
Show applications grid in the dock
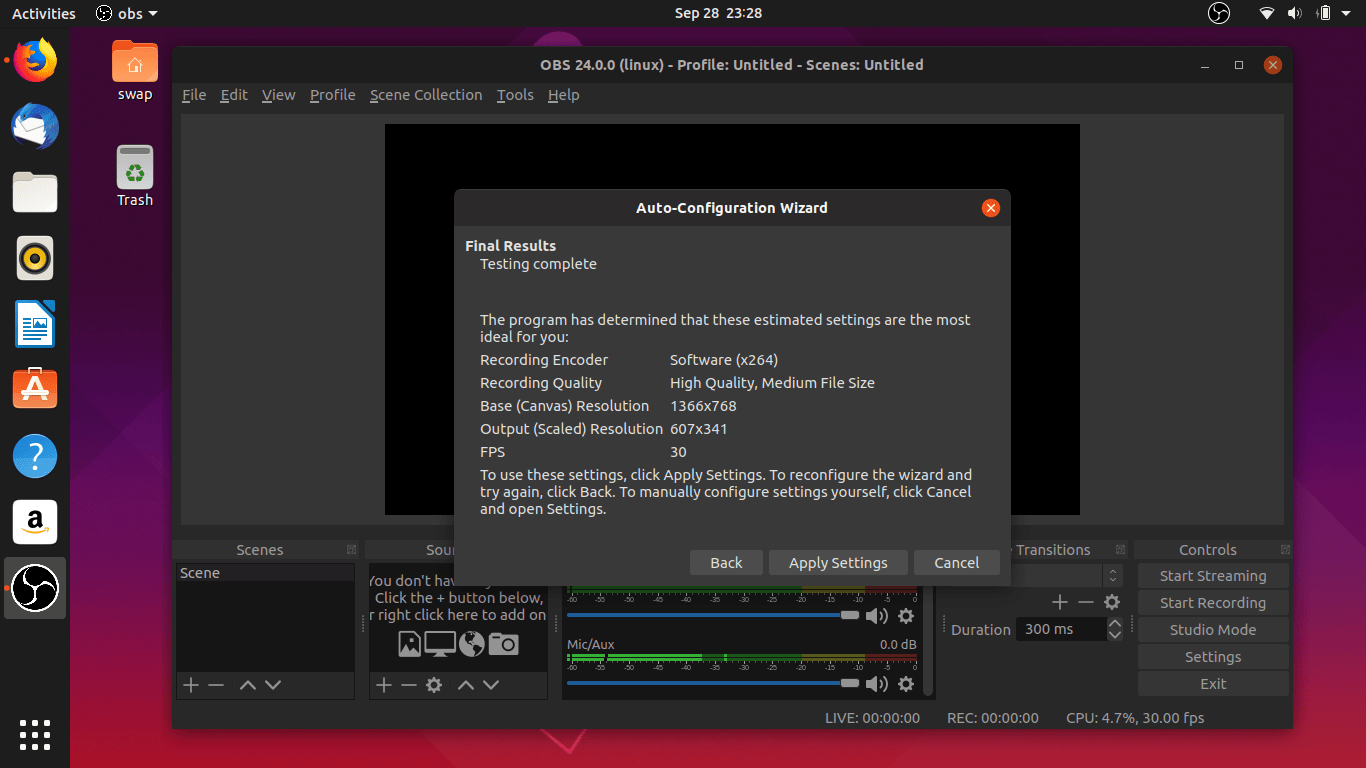click(x=35, y=734)
